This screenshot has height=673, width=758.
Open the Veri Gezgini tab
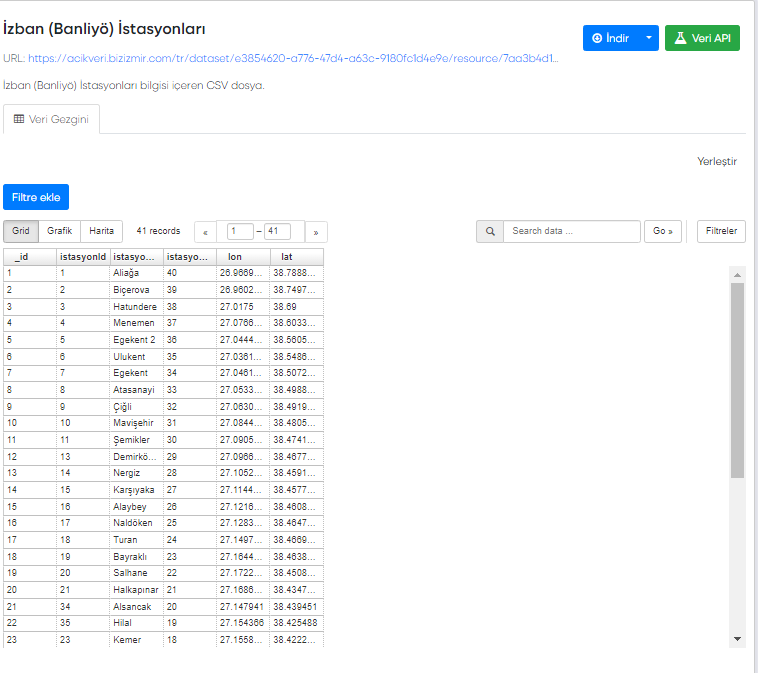(x=51, y=119)
